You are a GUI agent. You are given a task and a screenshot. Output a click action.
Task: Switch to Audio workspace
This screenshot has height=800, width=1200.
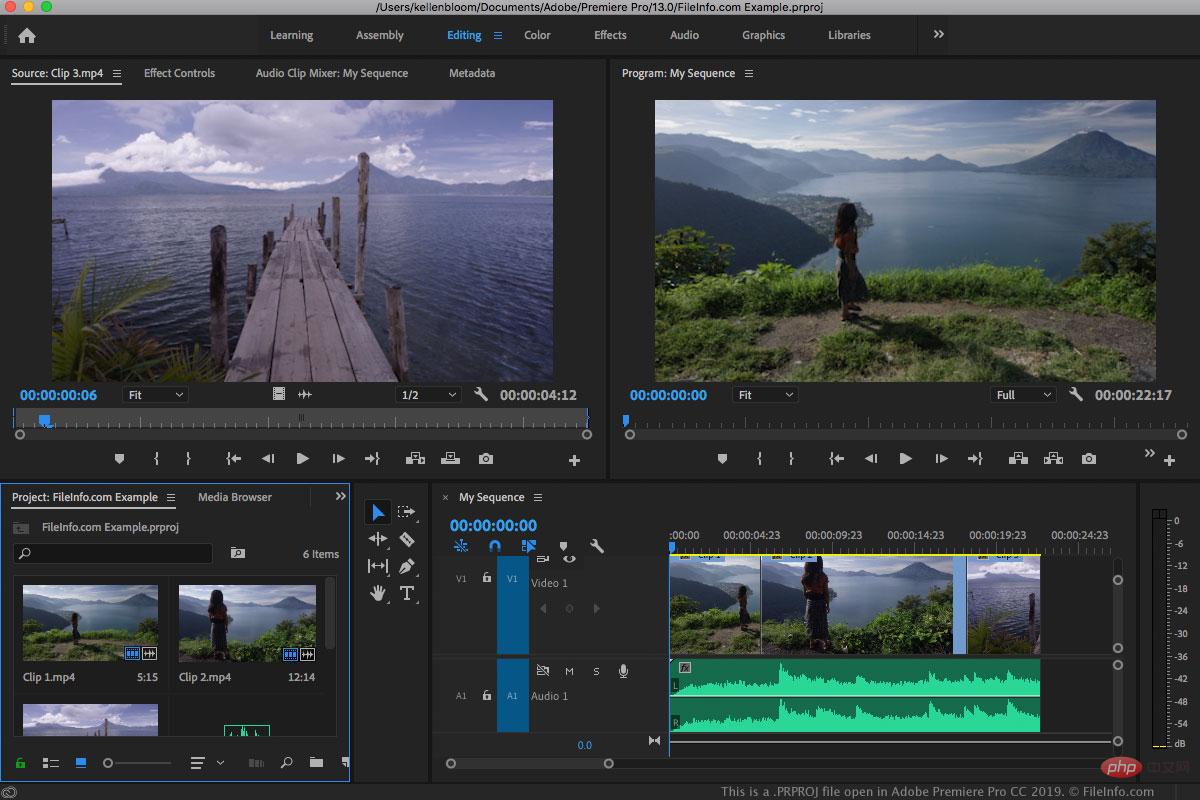tap(684, 35)
